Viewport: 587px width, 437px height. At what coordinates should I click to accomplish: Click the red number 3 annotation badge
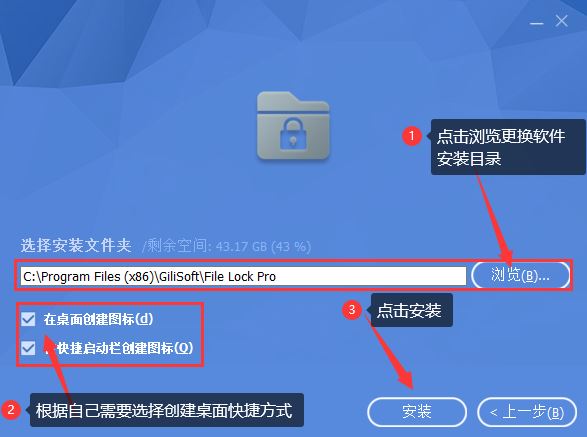[352, 310]
